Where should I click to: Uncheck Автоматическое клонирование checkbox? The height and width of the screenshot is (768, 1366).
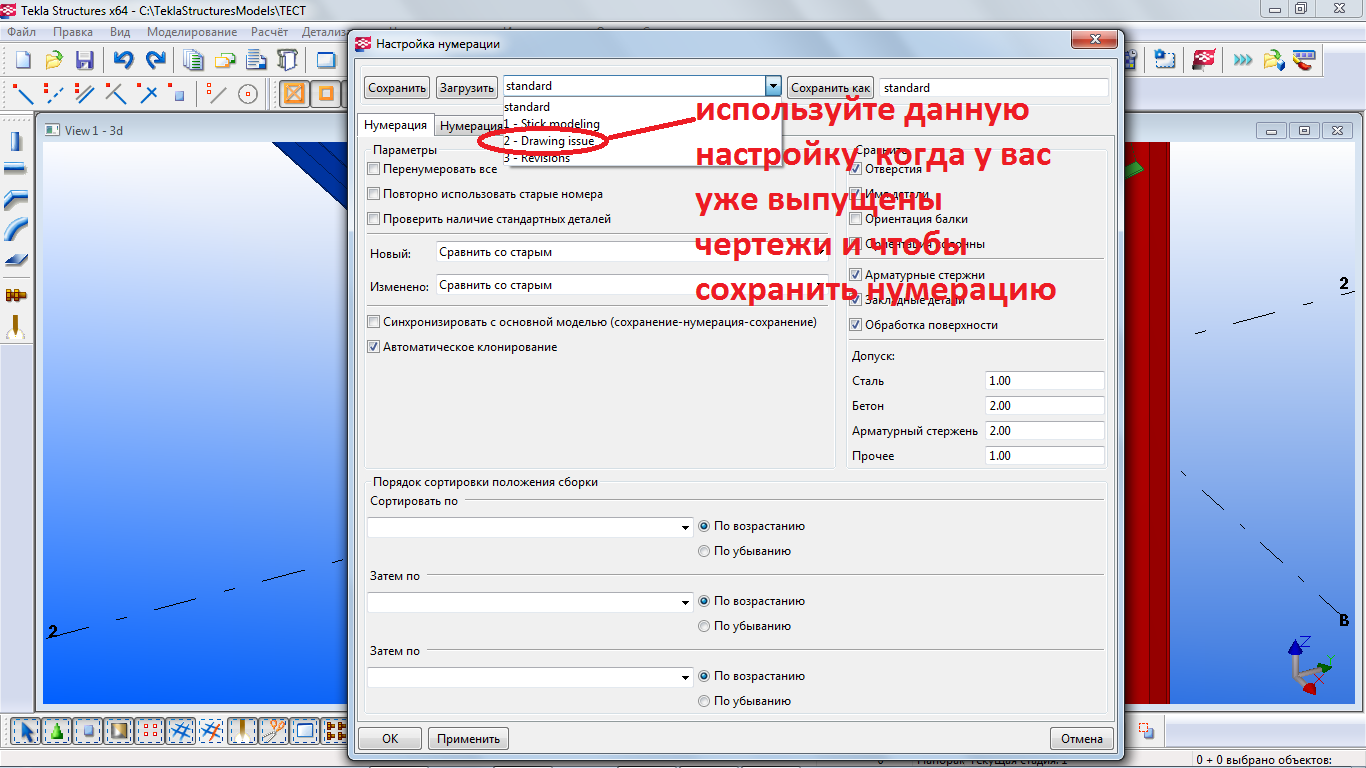pos(374,347)
